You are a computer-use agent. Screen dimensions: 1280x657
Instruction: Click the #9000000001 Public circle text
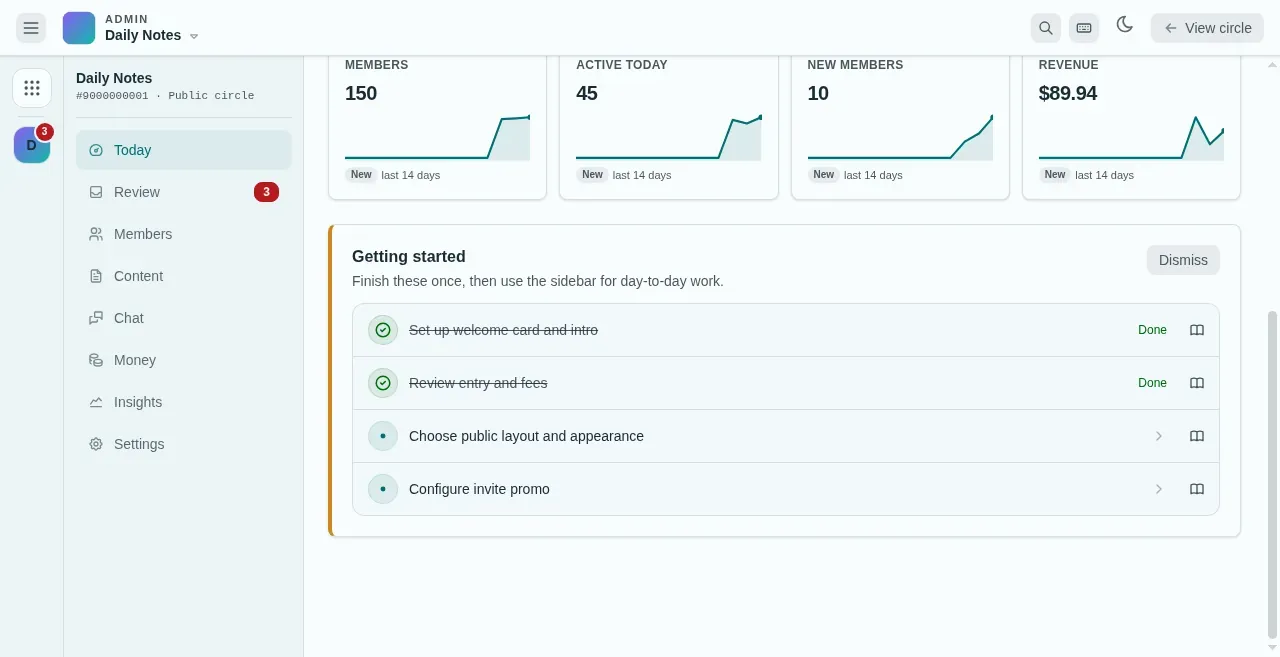165,96
